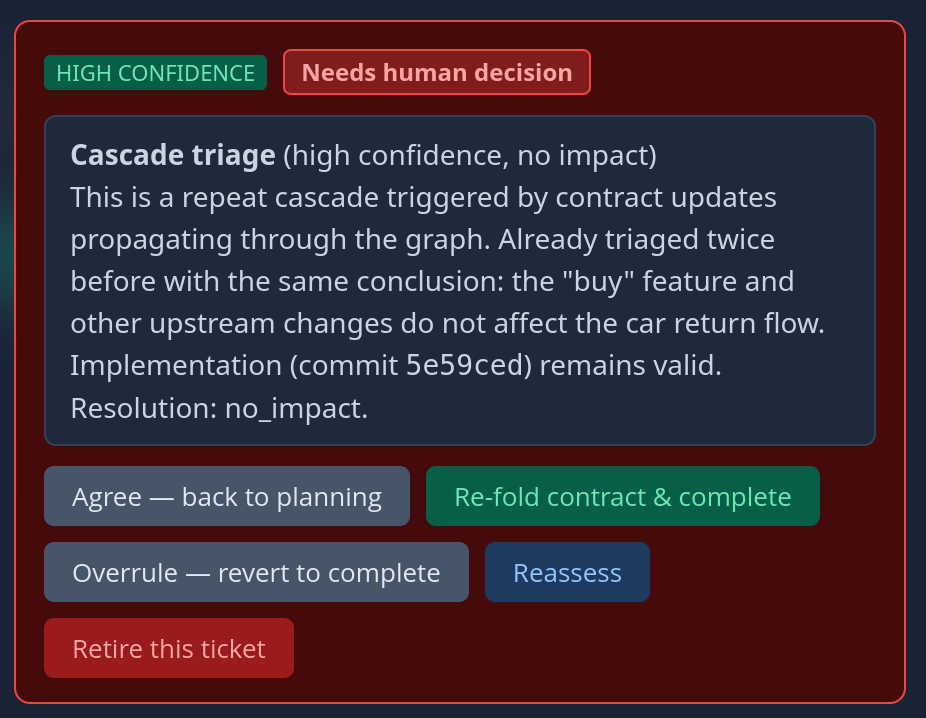Click "remains valid" in the triage text
This screenshot has width=926, height=718.
[x=630, y=366]
